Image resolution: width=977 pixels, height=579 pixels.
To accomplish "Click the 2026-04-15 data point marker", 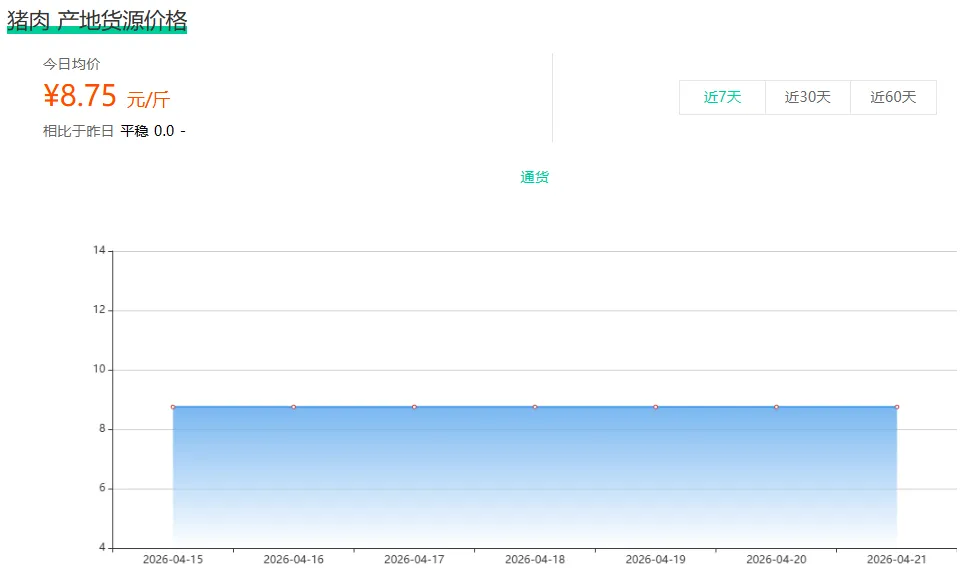I will coord(173,407).
